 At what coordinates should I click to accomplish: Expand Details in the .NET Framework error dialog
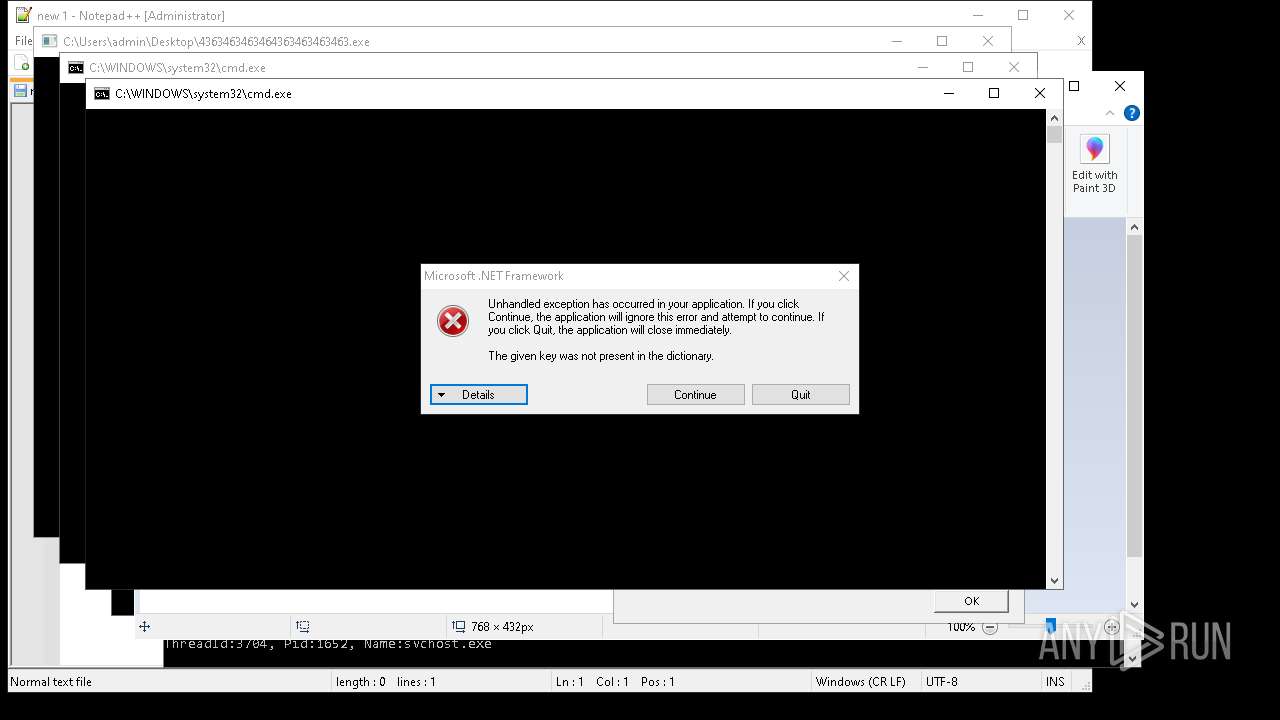[478, 395]
